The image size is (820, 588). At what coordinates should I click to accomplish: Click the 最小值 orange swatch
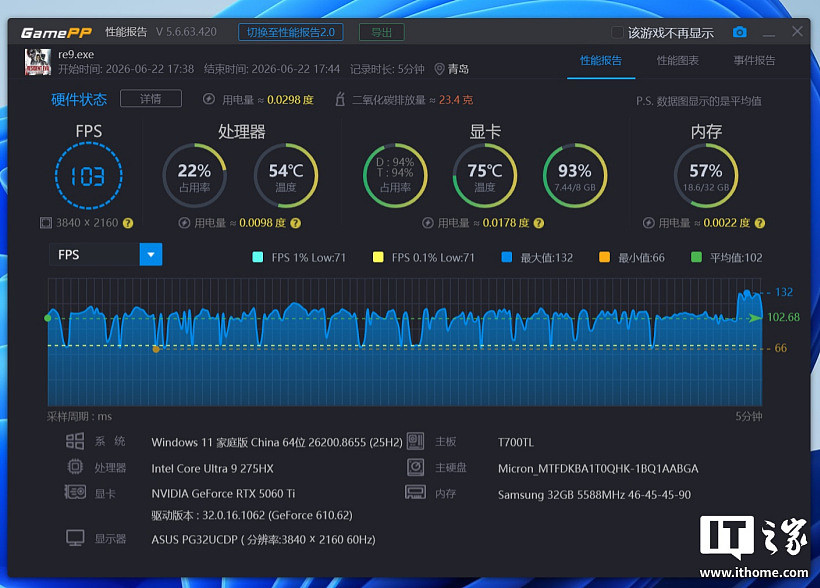[x=605, y=257]
